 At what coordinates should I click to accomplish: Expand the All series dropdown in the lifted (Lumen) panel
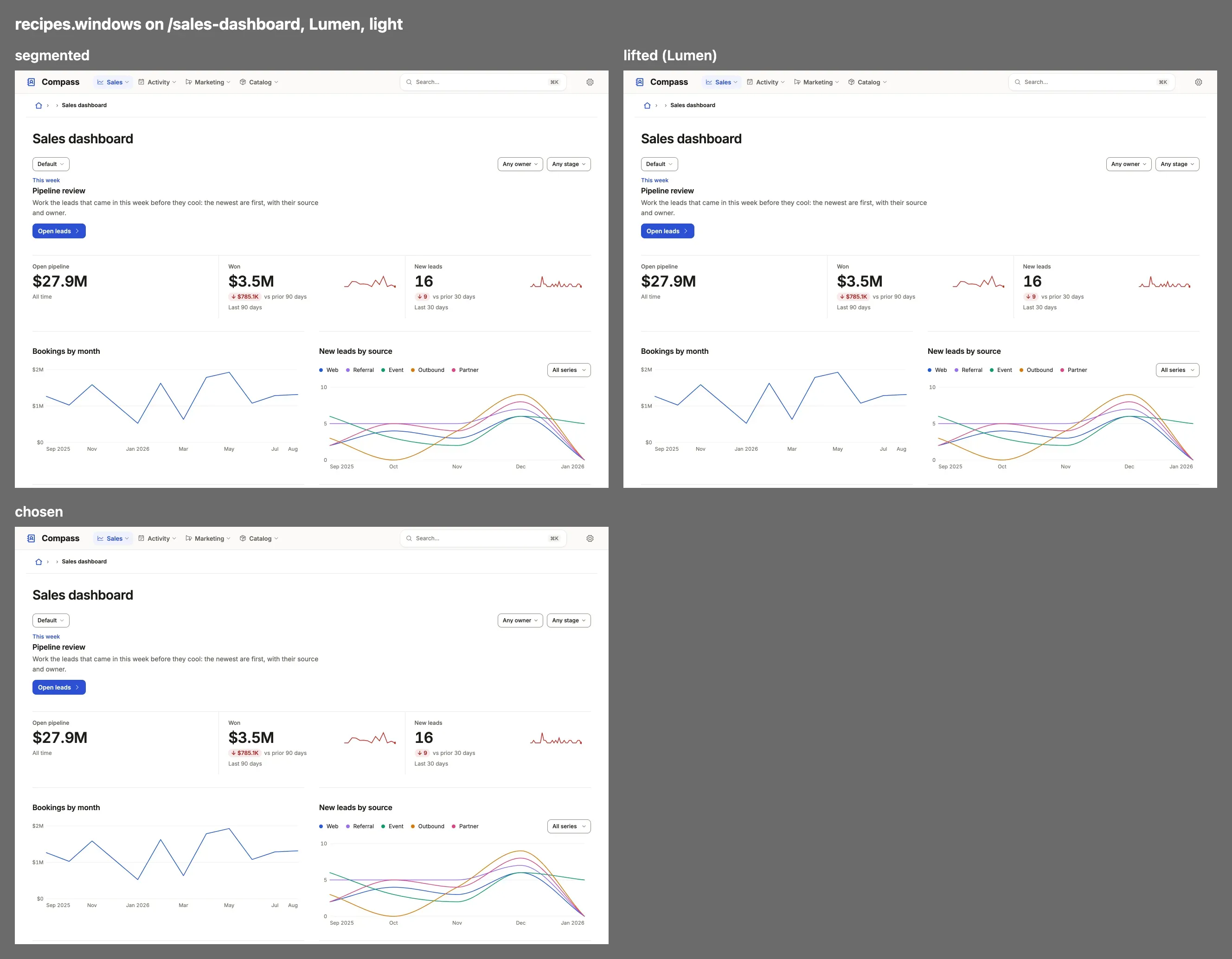tap(1177, 370)
